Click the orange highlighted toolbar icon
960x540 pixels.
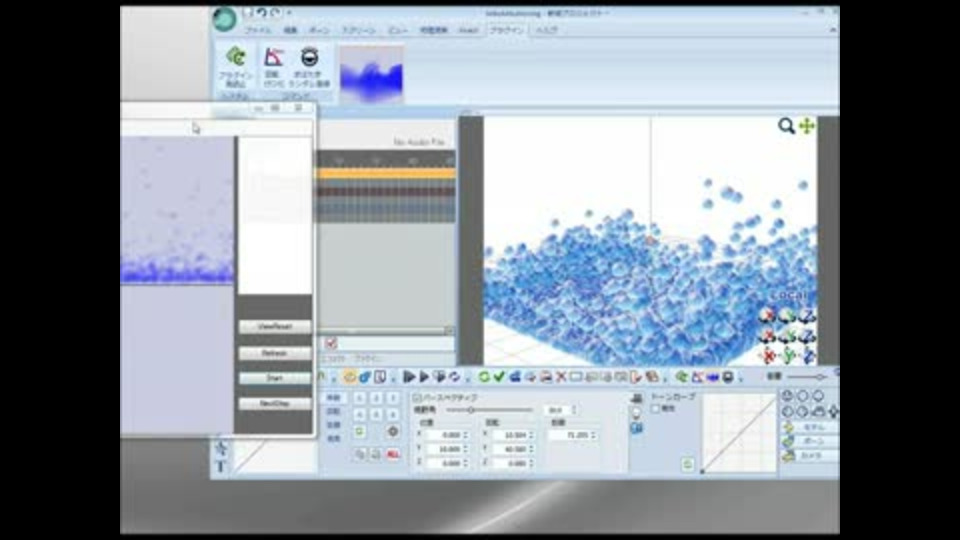point(350,377)
